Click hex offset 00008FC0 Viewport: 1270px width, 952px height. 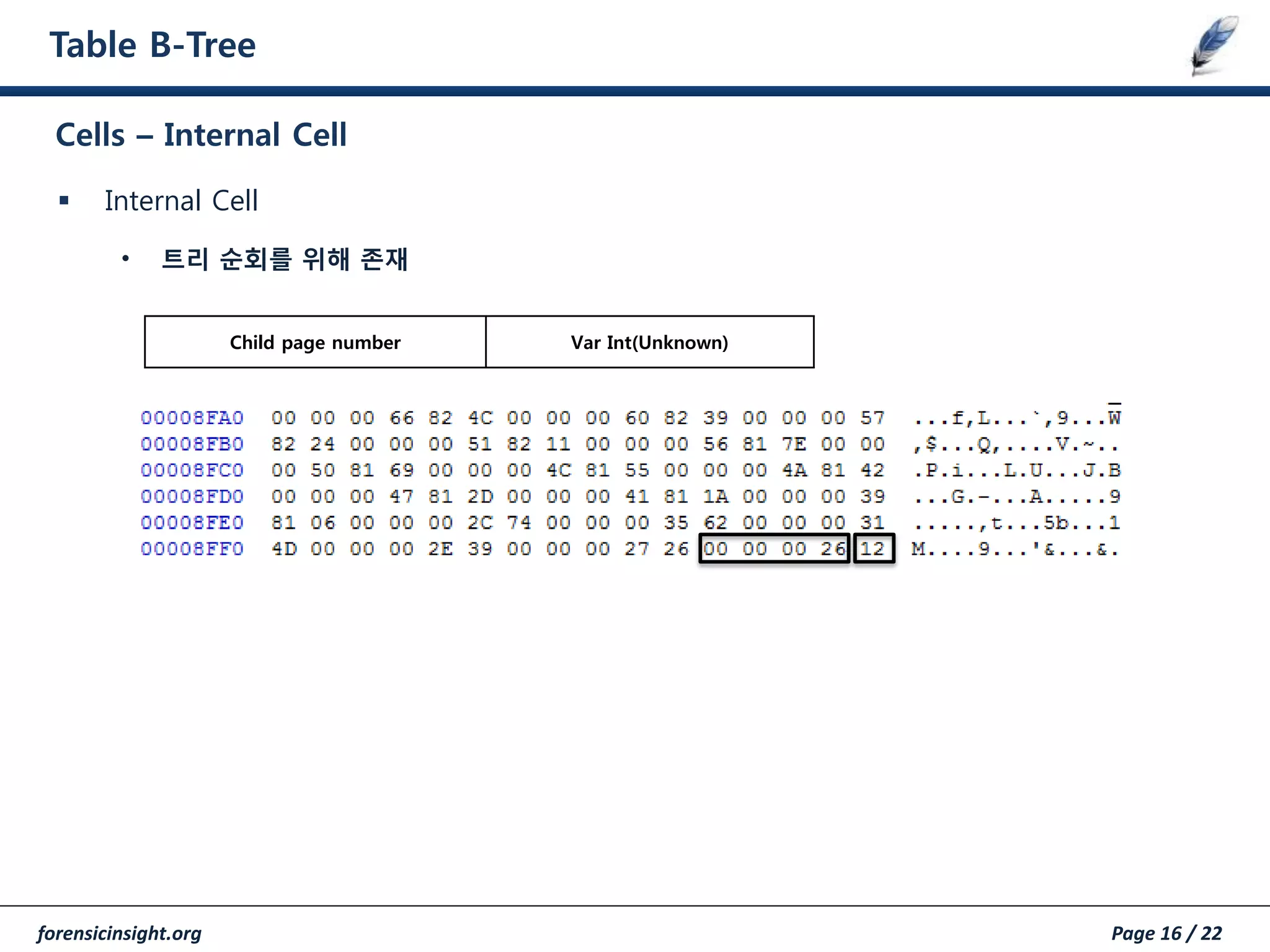tap(192, 470)
